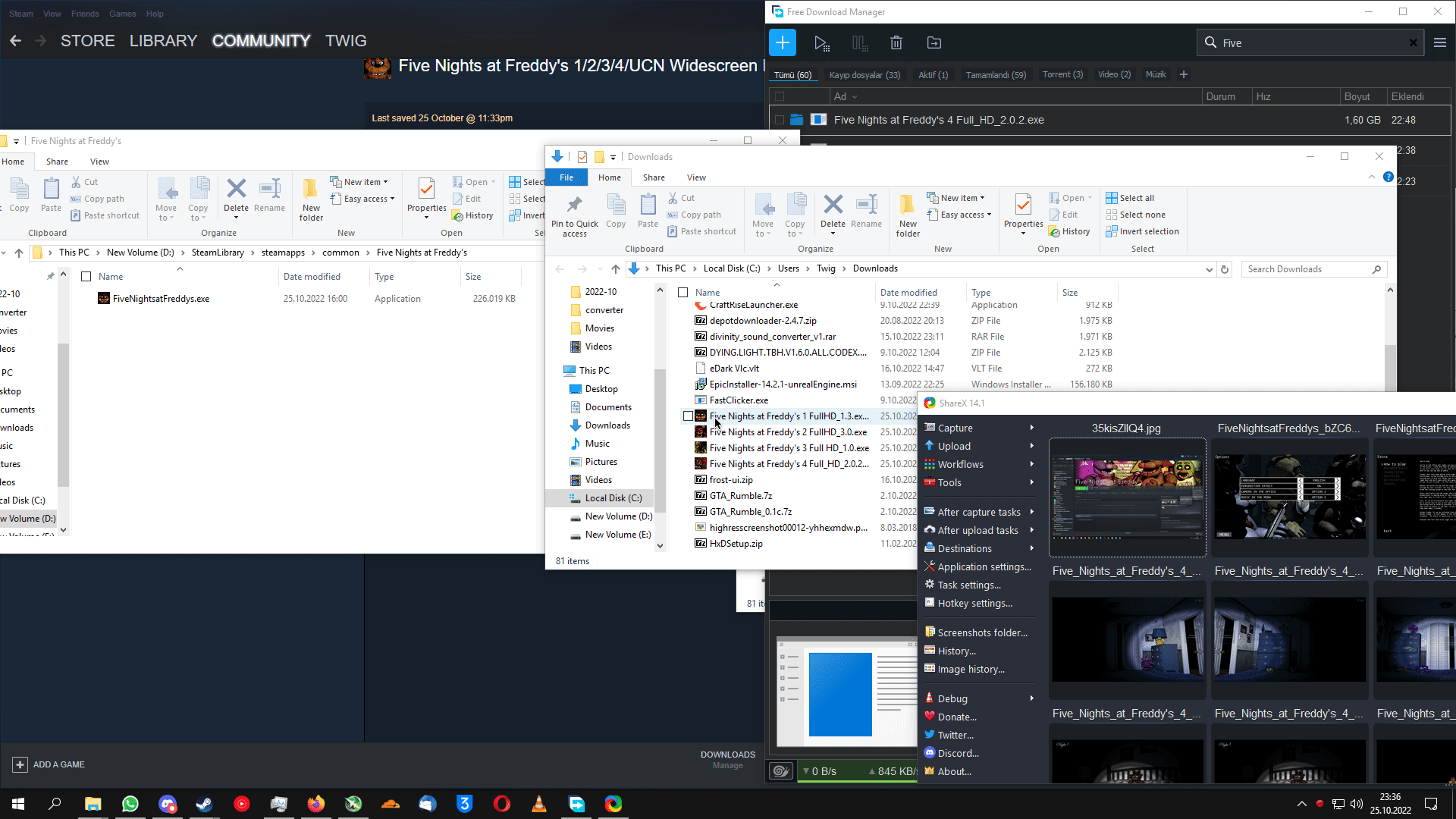The image size is (1456, 819).
Task: Open the Downloads address bar history dropdown
Action: click(x=1209, y=269)
